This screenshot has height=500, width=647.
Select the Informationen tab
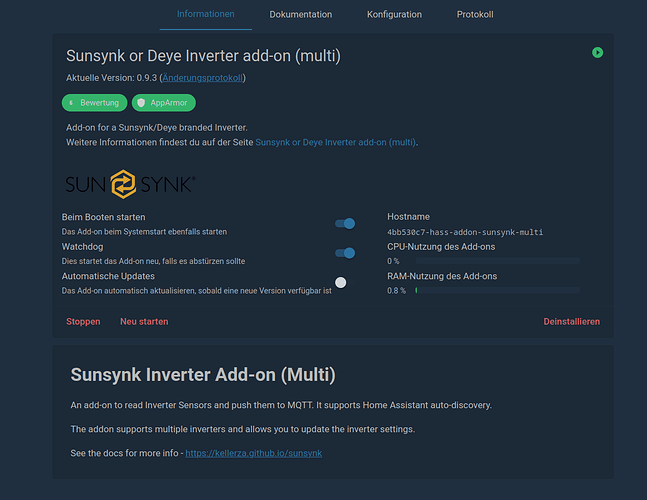click(205, 15)
